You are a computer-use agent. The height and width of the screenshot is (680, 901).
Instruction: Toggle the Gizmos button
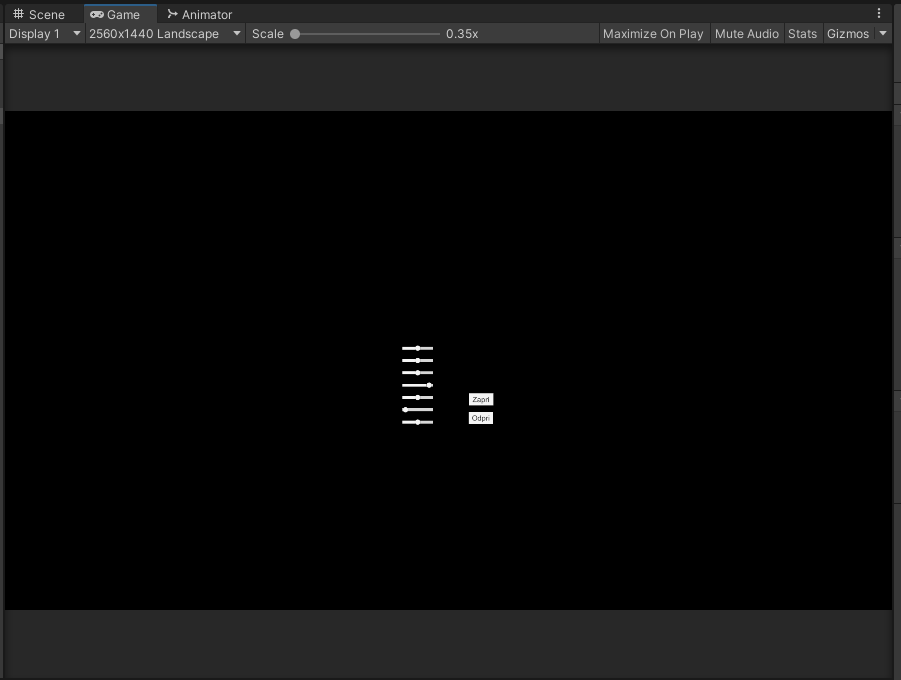tap(847, 34)
